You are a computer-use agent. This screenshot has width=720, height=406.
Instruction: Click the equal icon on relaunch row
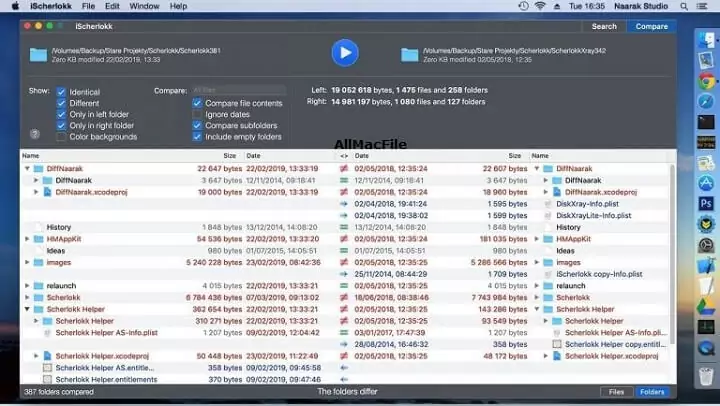(344, 286)
